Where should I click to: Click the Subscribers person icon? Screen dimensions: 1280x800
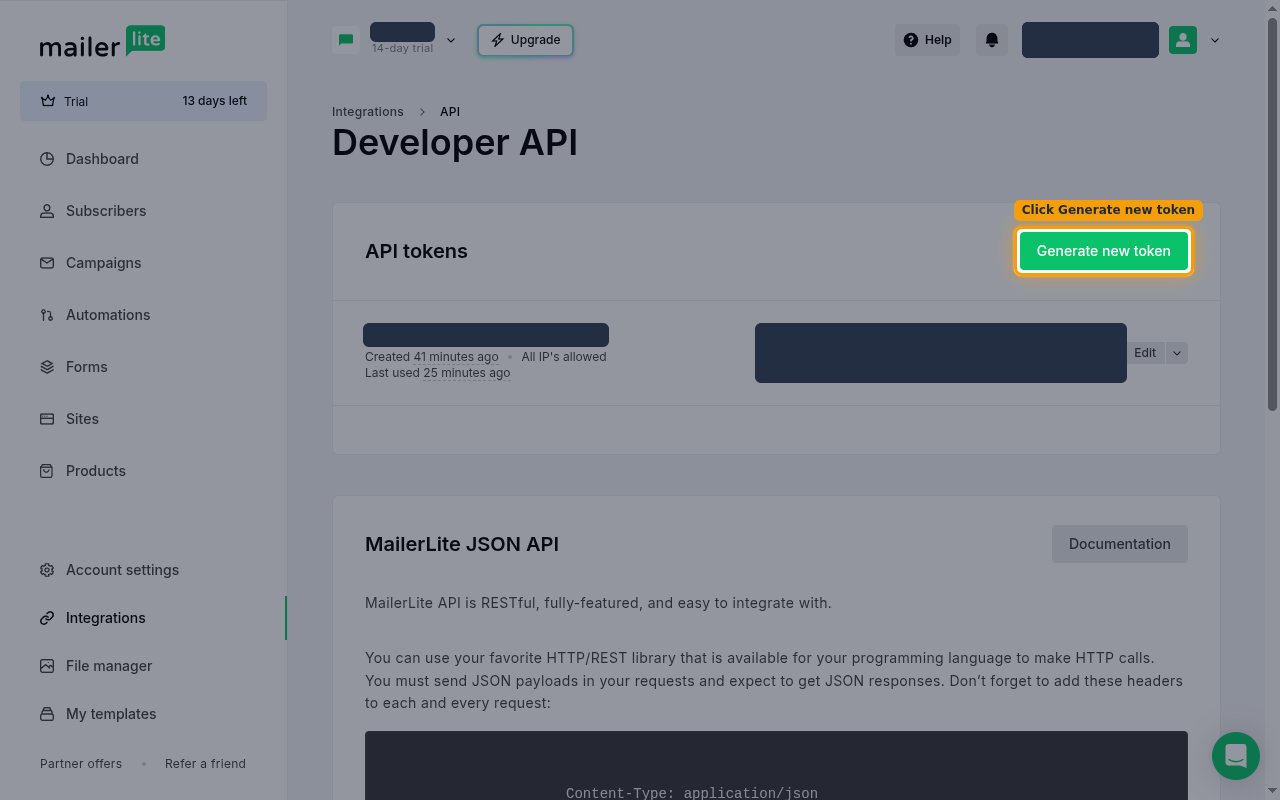pos(47,211)
